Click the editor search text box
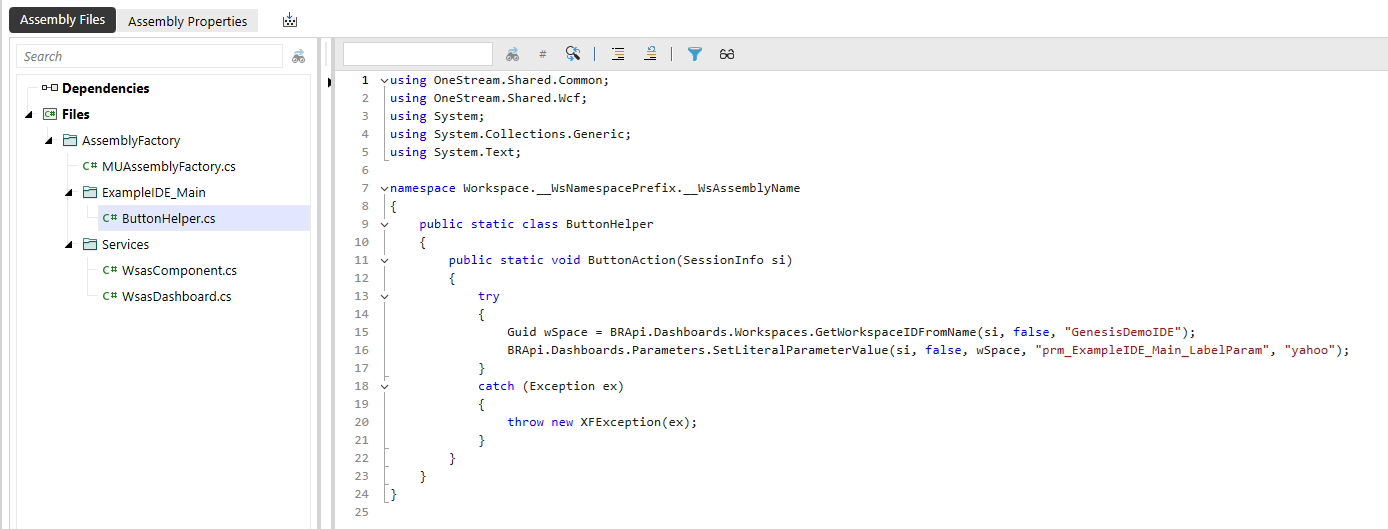 pos(418,54)
